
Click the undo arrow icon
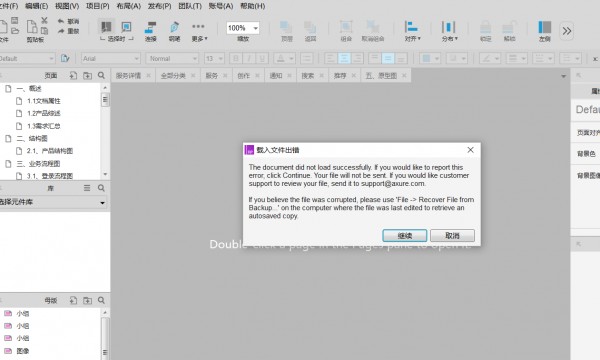pyautogui.click(x=61, y=21)
